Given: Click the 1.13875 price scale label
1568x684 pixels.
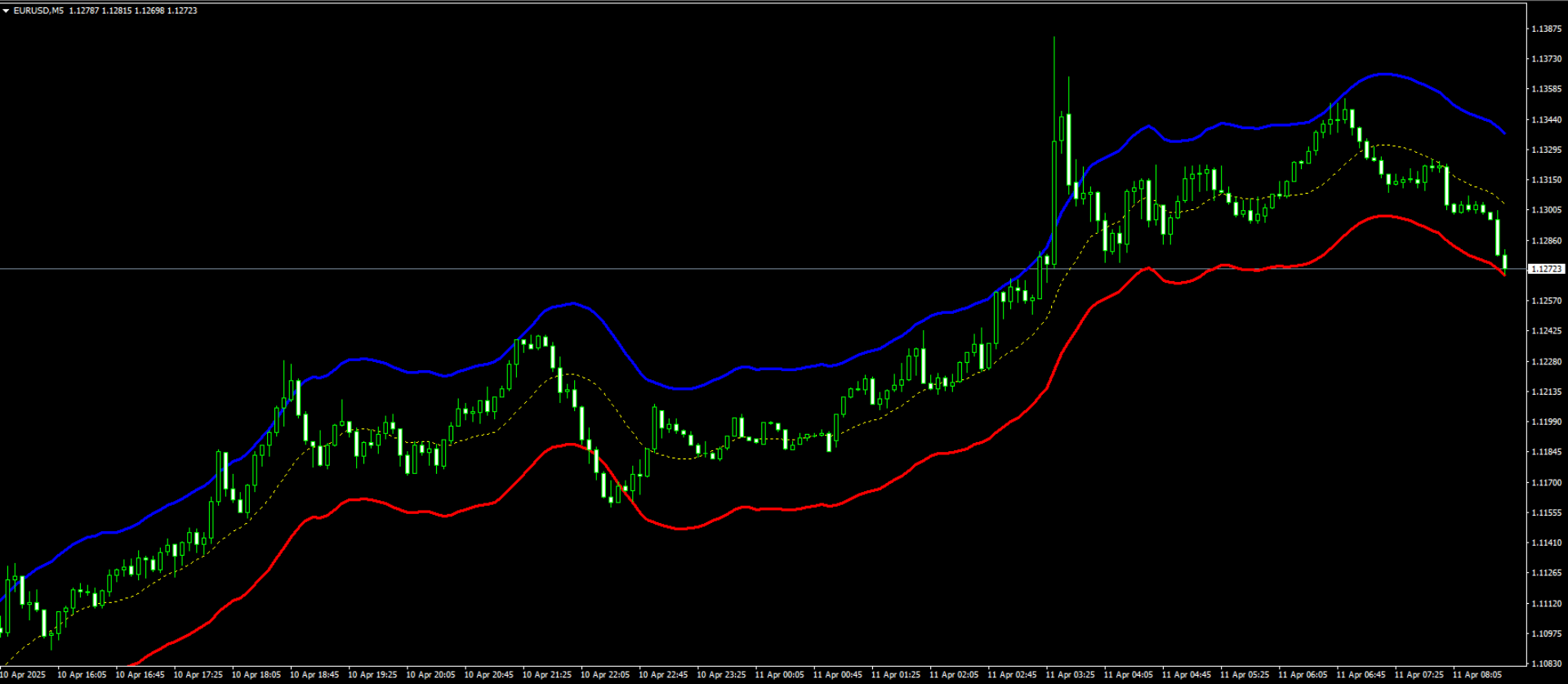Looking at the screenshot, I should point(1546,29).
